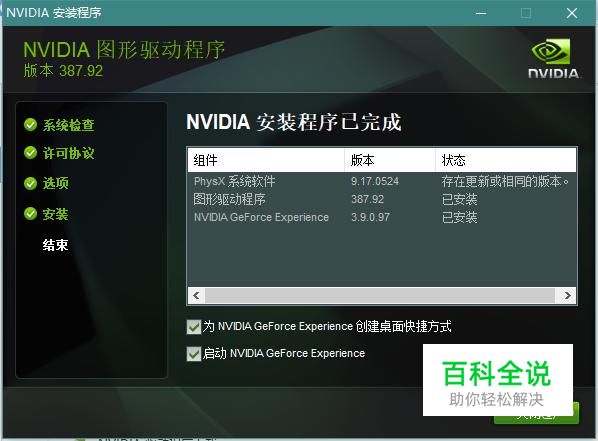Click the horizontal scrollbar track in component list

pos(380,295)
